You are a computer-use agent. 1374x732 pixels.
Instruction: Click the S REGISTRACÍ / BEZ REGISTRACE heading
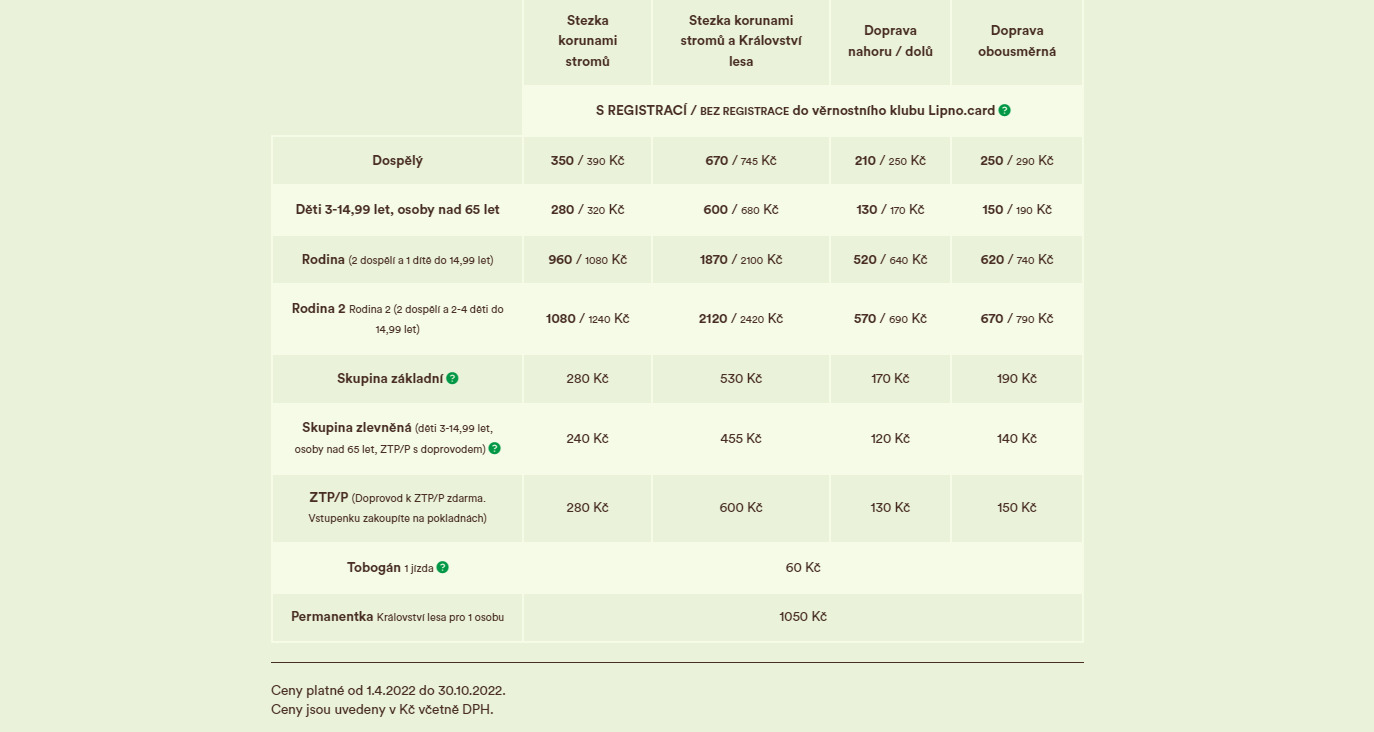(794, 110)
